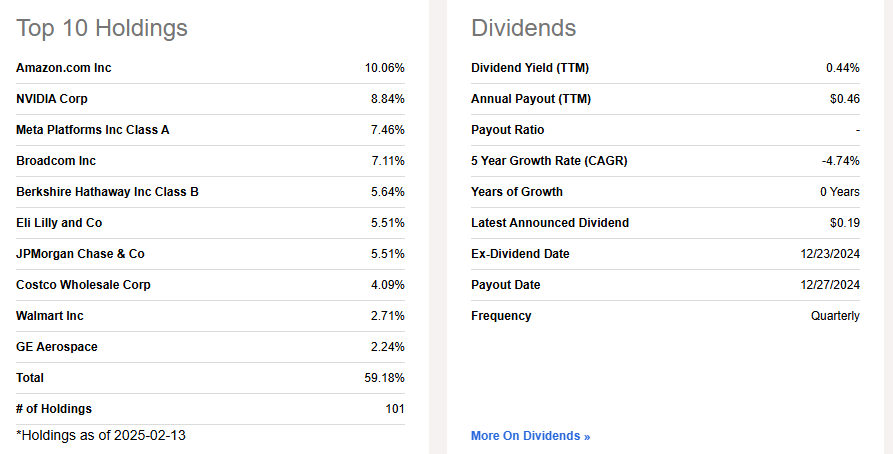Click 5 Year Growth Rate (CAGR) label
Viewport: 893px width, 454px height.
point(549,161)
